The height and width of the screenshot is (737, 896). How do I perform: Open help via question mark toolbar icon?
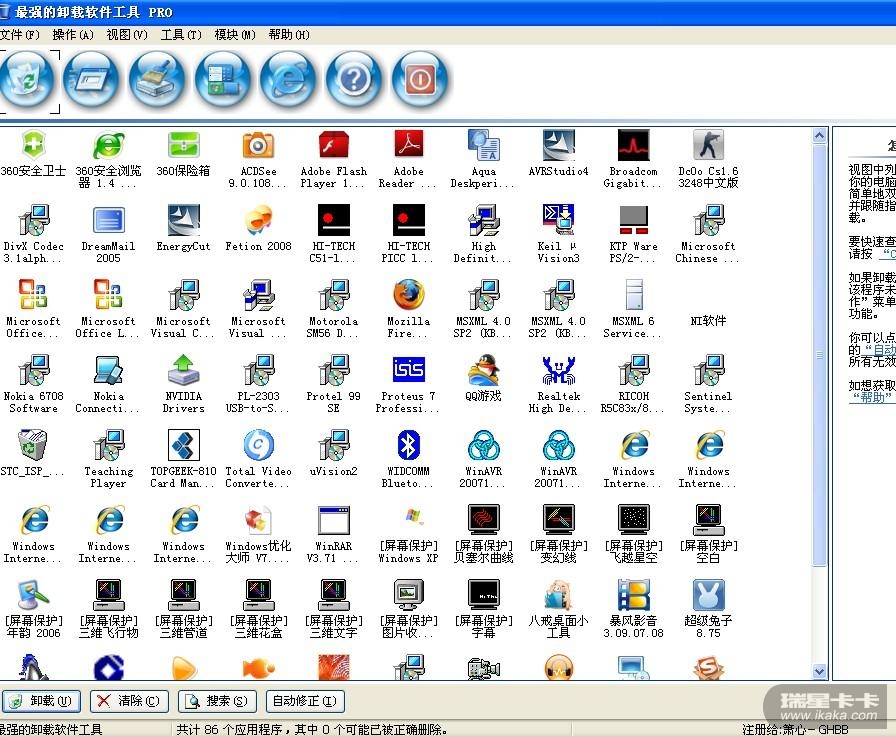click(x=353, y=79)
